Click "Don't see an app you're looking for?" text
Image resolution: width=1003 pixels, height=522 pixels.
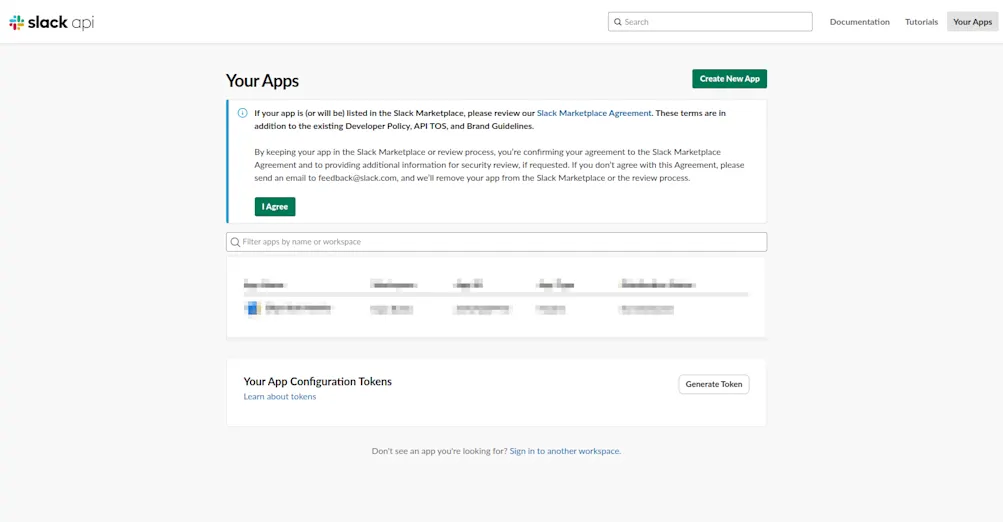click(439, 451)
